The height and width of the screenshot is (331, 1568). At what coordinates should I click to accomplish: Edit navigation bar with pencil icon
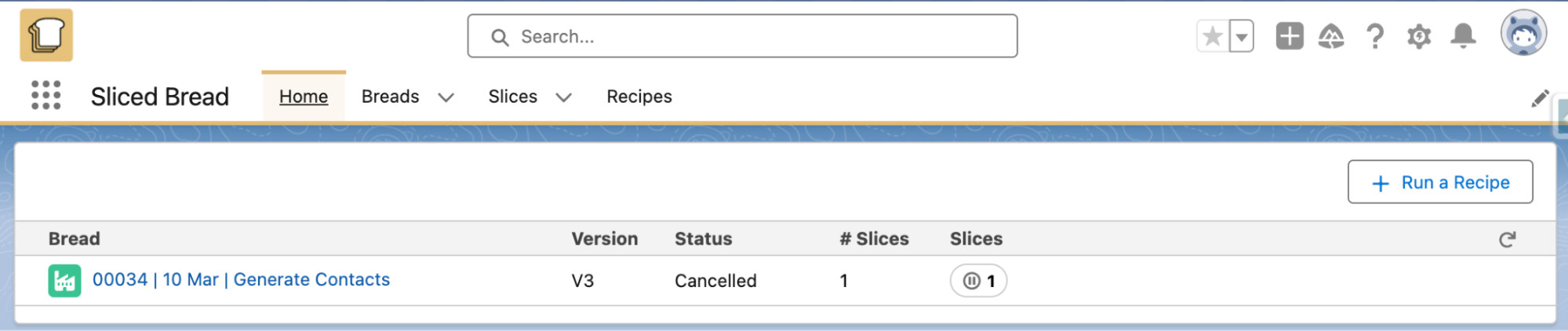(1540, 98)
